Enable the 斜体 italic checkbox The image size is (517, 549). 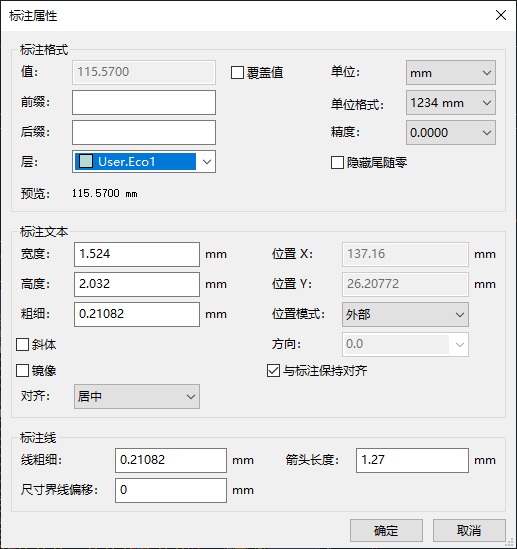click(x=22, y=345)
